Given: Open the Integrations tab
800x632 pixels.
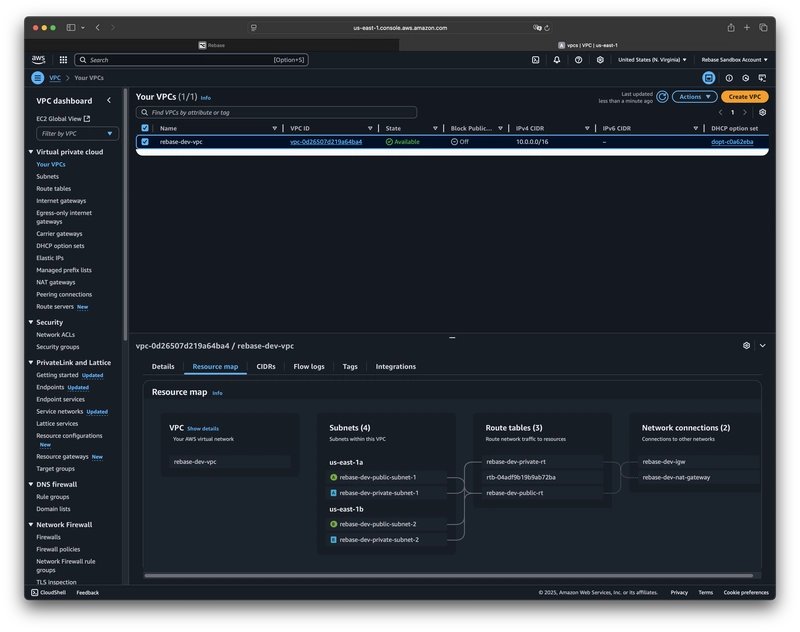Looking at the screenshot, I should pyautogui.click(x=395, y=366).
